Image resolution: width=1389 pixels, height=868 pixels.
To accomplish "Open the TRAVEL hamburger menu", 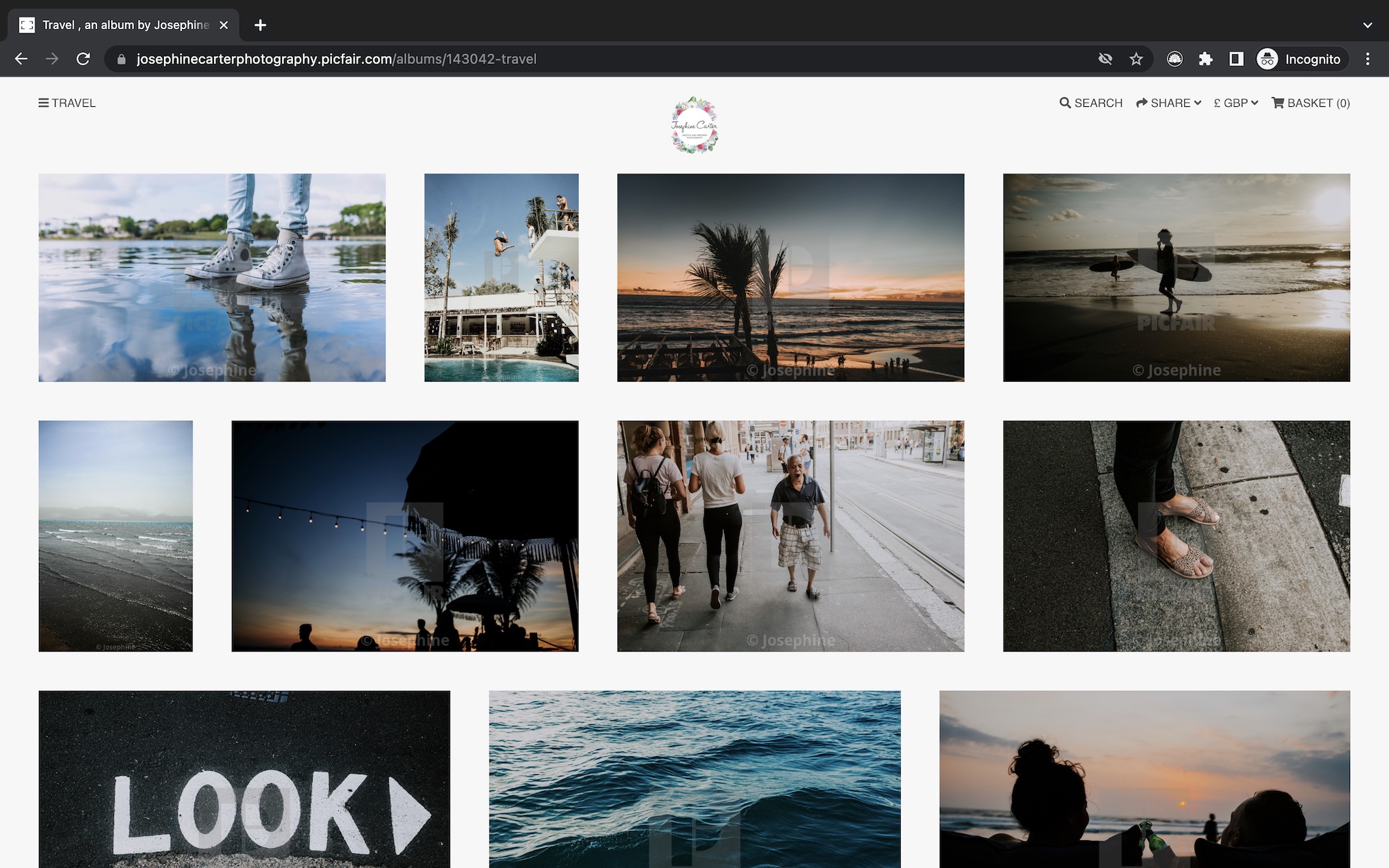I will point(67,103).
